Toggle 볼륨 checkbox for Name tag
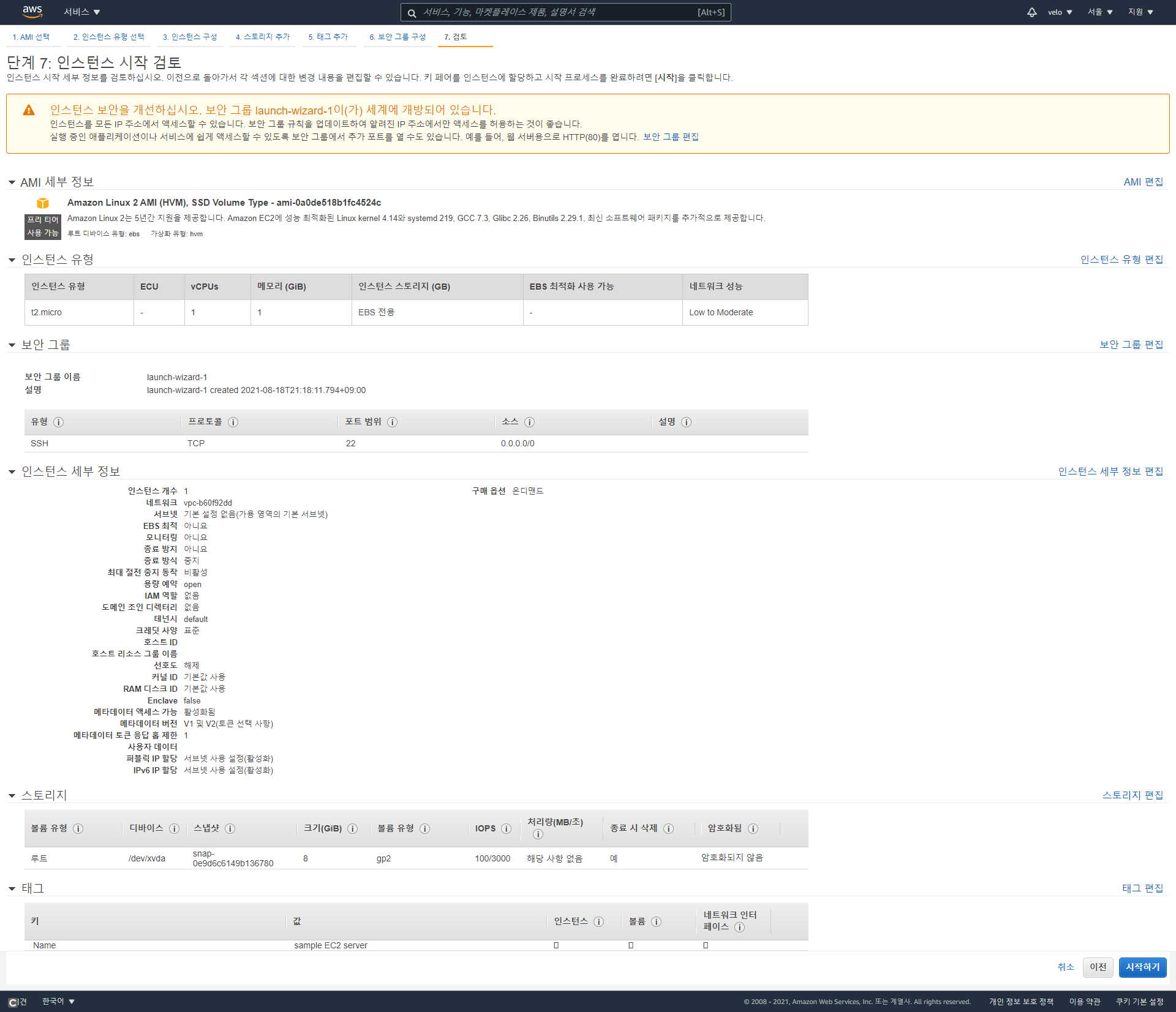This screenshot has width=1176, height=1012. [x=631, y=945]
